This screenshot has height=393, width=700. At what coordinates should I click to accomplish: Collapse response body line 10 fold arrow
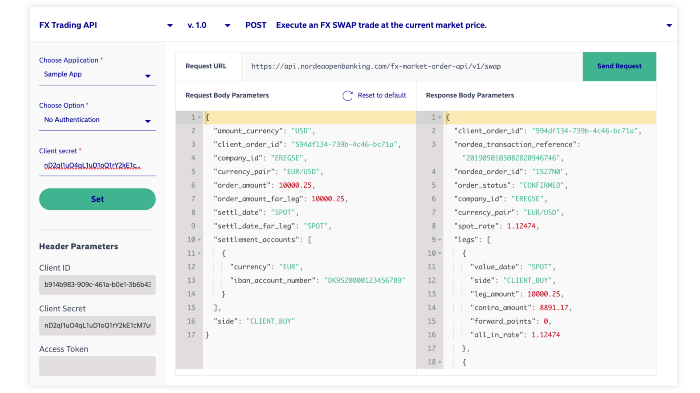(x=440, y=253)
